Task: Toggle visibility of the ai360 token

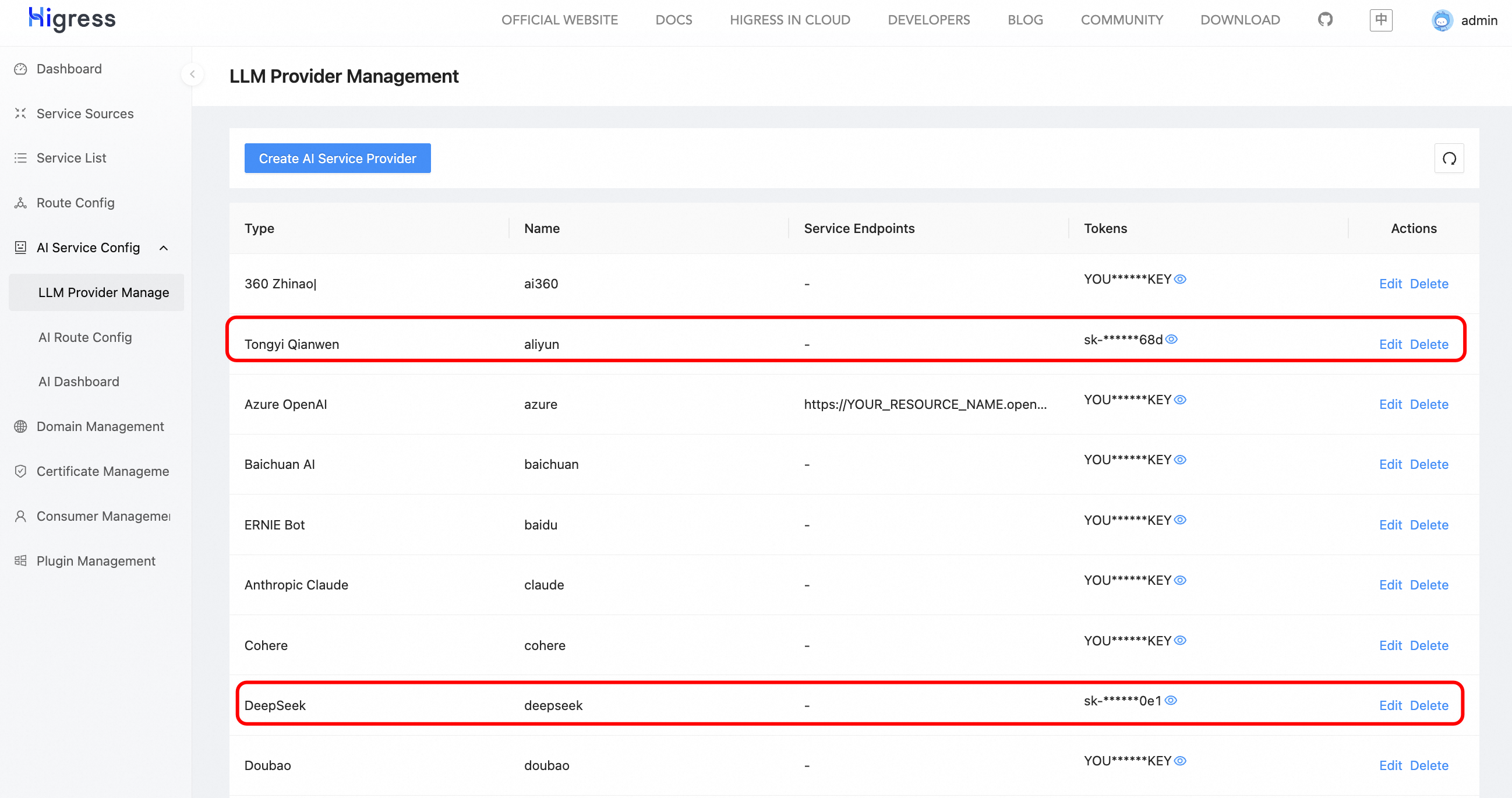Action: pos(1180,279)
